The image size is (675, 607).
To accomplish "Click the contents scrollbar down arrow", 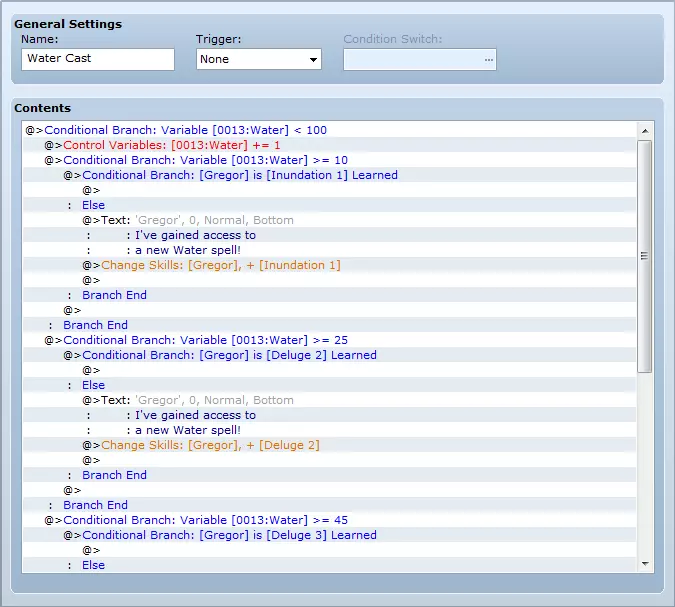I will (x=645, y=564).
